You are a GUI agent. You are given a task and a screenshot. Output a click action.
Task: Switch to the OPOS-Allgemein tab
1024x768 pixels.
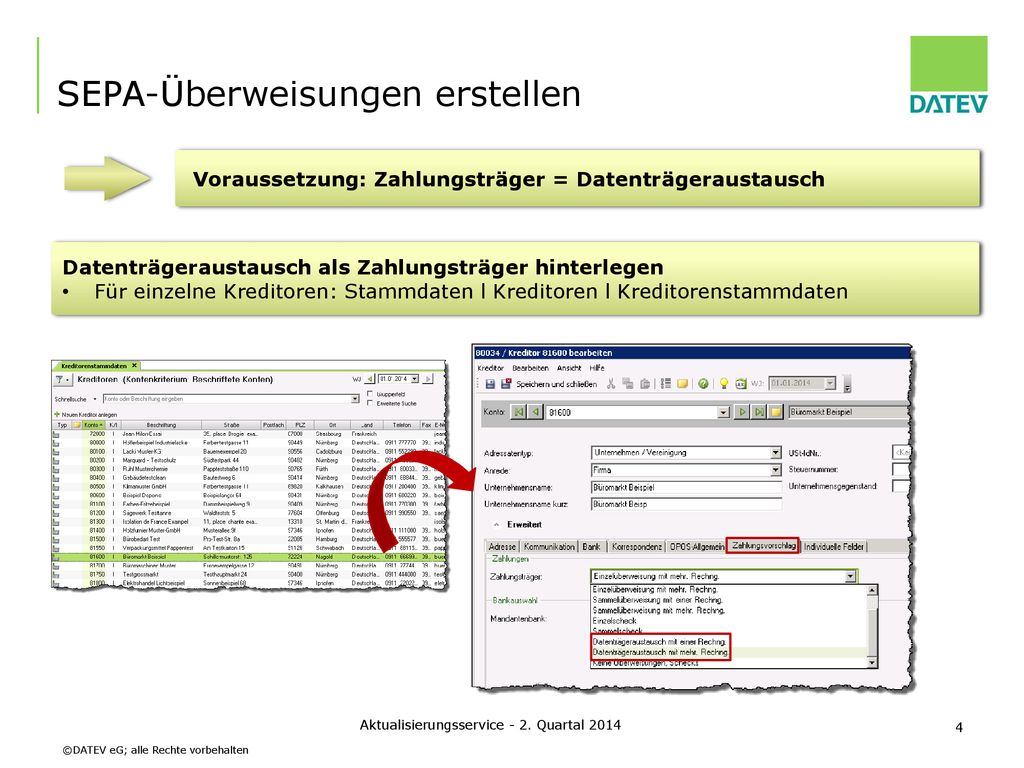(696, 547)
